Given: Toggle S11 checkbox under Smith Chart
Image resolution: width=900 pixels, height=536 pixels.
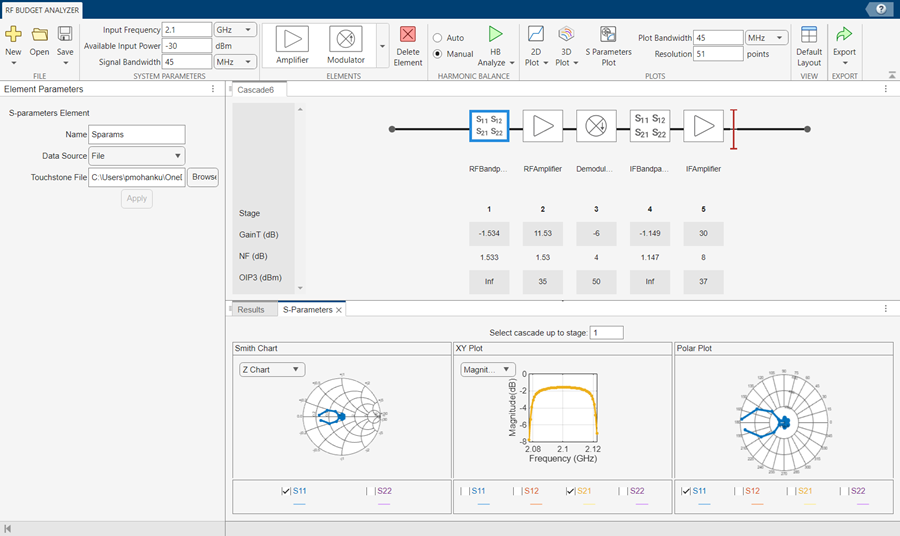Looking at the screenshot, I should (x=286, y=491).
